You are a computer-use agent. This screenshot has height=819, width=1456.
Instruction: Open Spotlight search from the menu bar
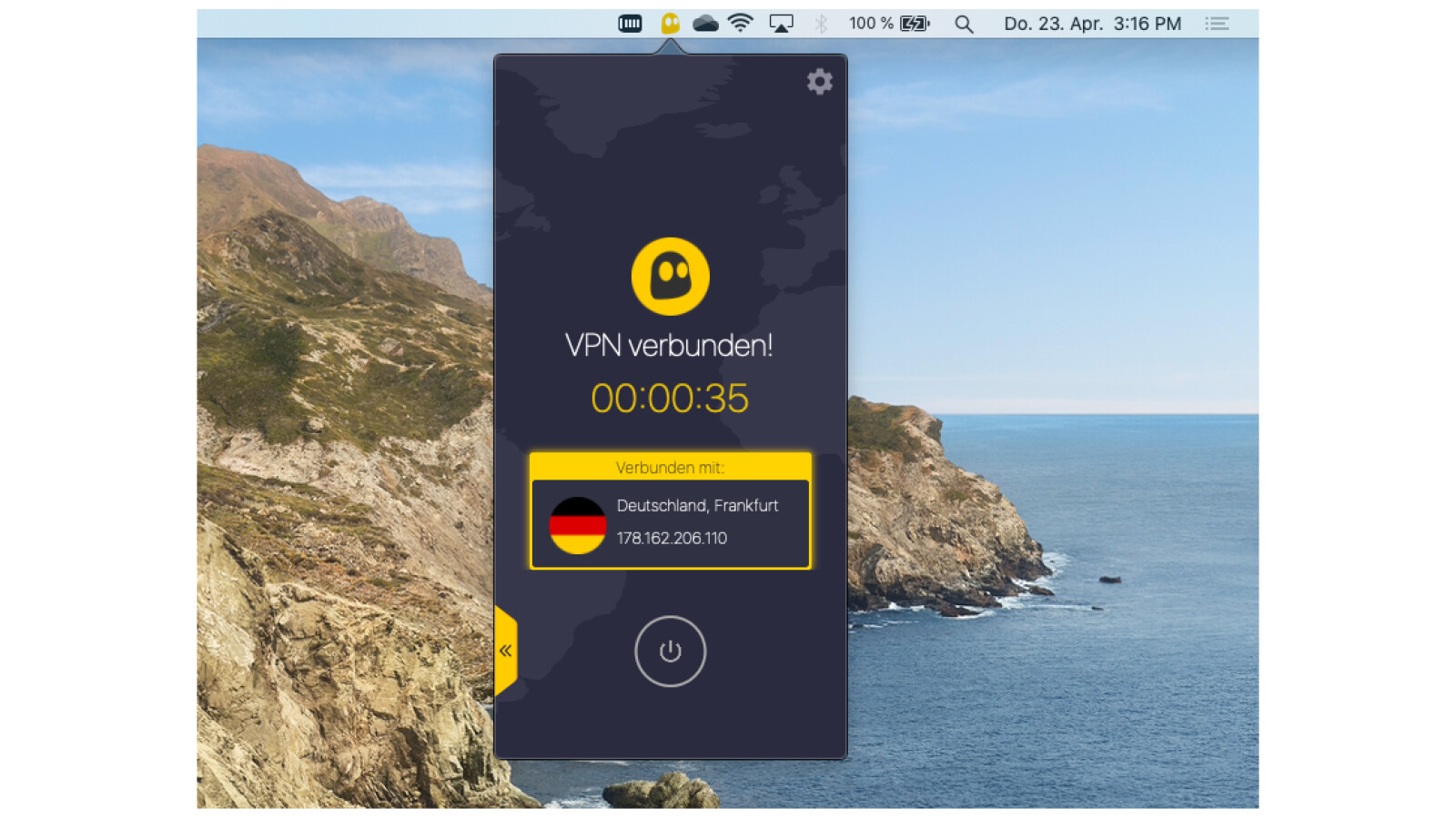click(x=964, y=23)
